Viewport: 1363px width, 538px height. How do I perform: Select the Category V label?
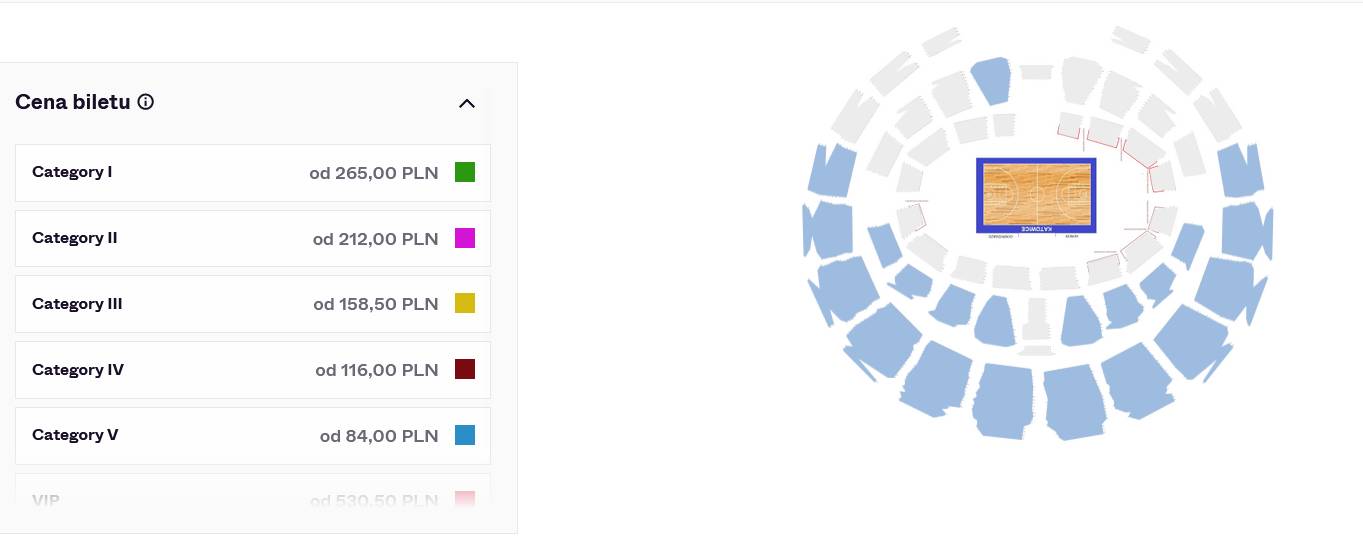point(75,435)
